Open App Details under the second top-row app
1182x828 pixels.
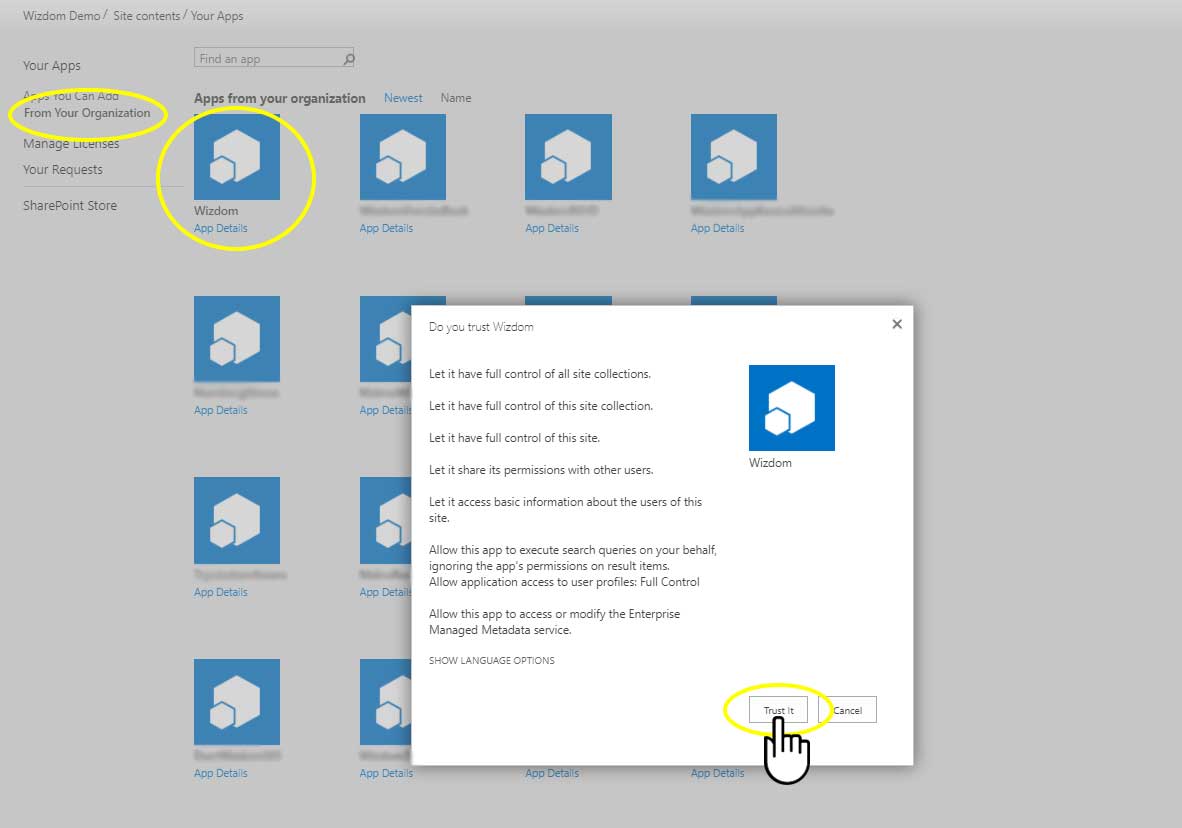coord(386,228)
